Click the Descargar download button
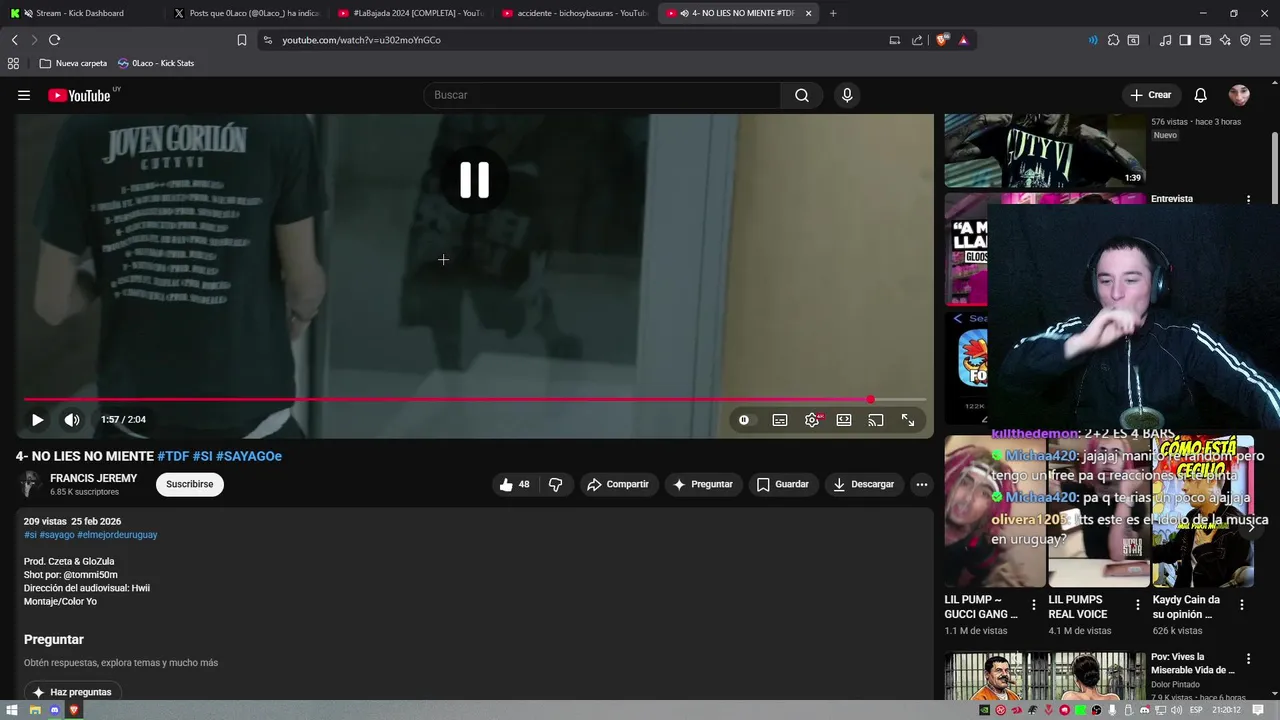Screen dimensions: 1280x720 (x=864, y=484)
